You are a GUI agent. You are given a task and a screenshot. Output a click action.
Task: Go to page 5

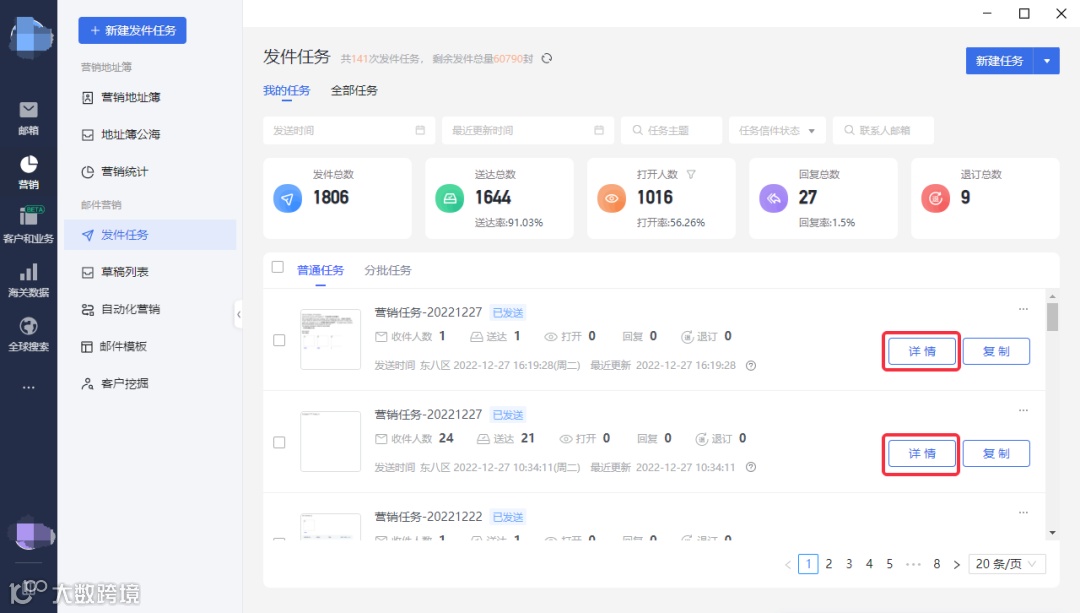(889, 564)
